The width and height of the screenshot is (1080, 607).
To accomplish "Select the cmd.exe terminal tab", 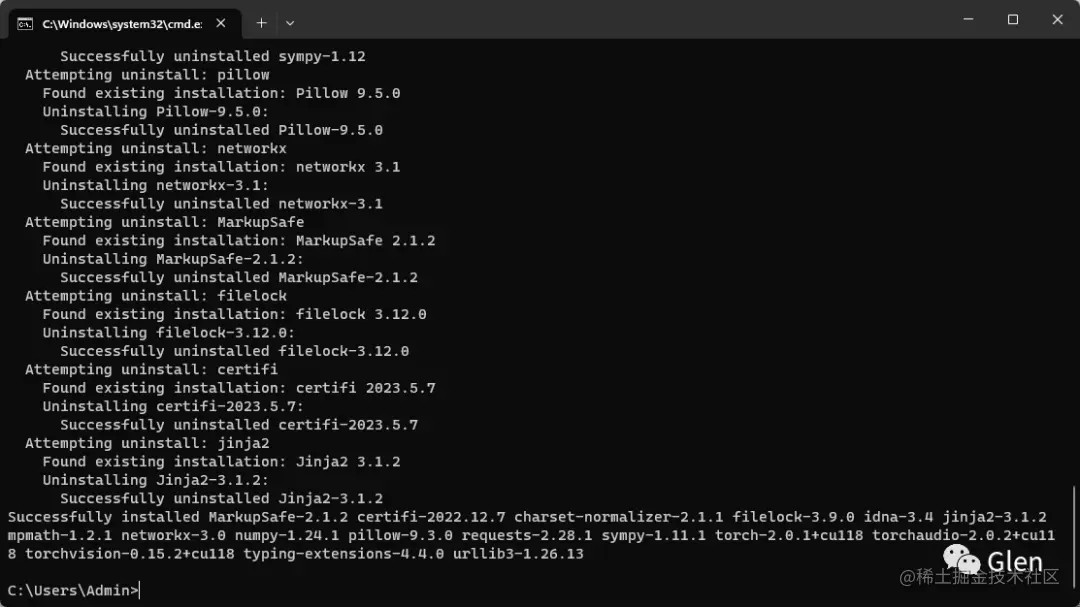I will 125,23.
